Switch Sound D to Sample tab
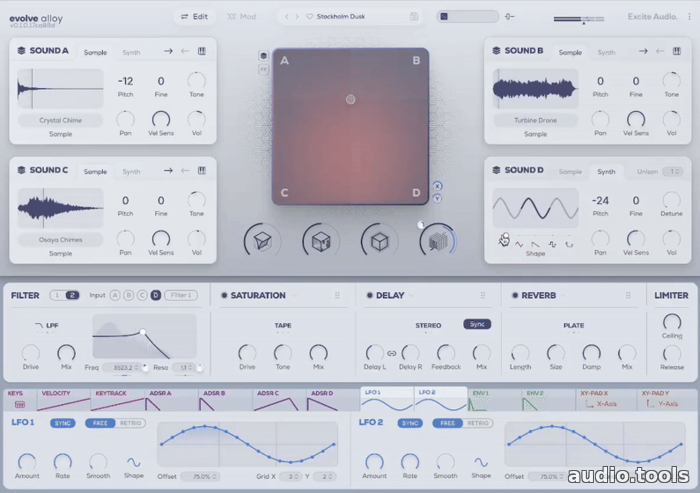The image size is (700, 493). (570, 171)
